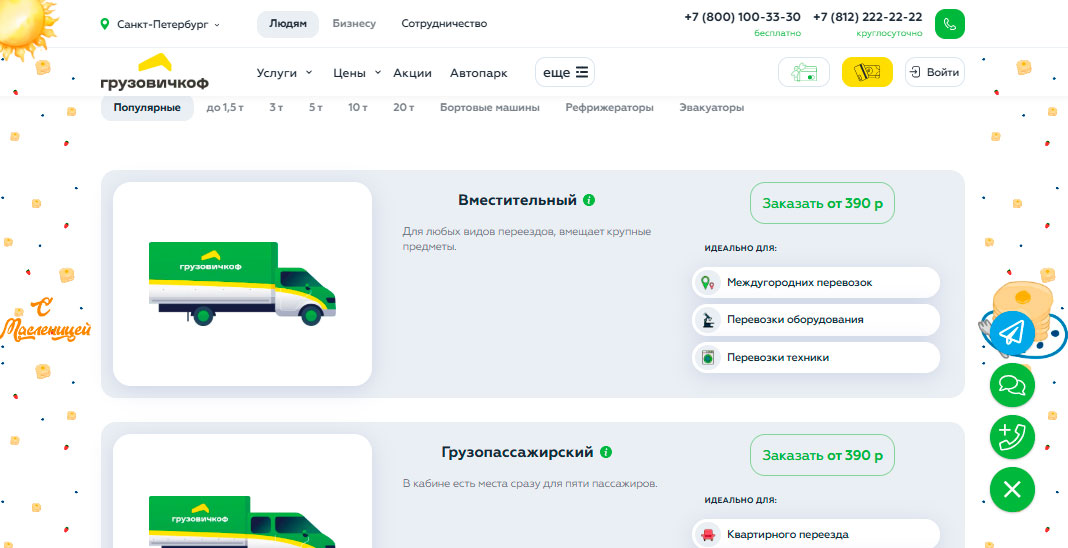1068x548 pixels.
Task: Select the Бортовые машины filter
Action: coord(490,108)
